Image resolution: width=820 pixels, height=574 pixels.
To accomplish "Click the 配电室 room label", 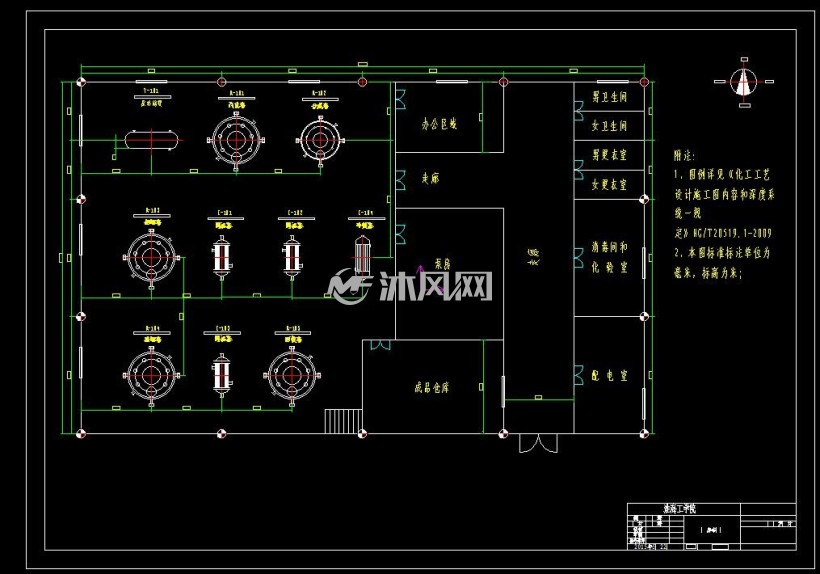I will coord(609,375).
